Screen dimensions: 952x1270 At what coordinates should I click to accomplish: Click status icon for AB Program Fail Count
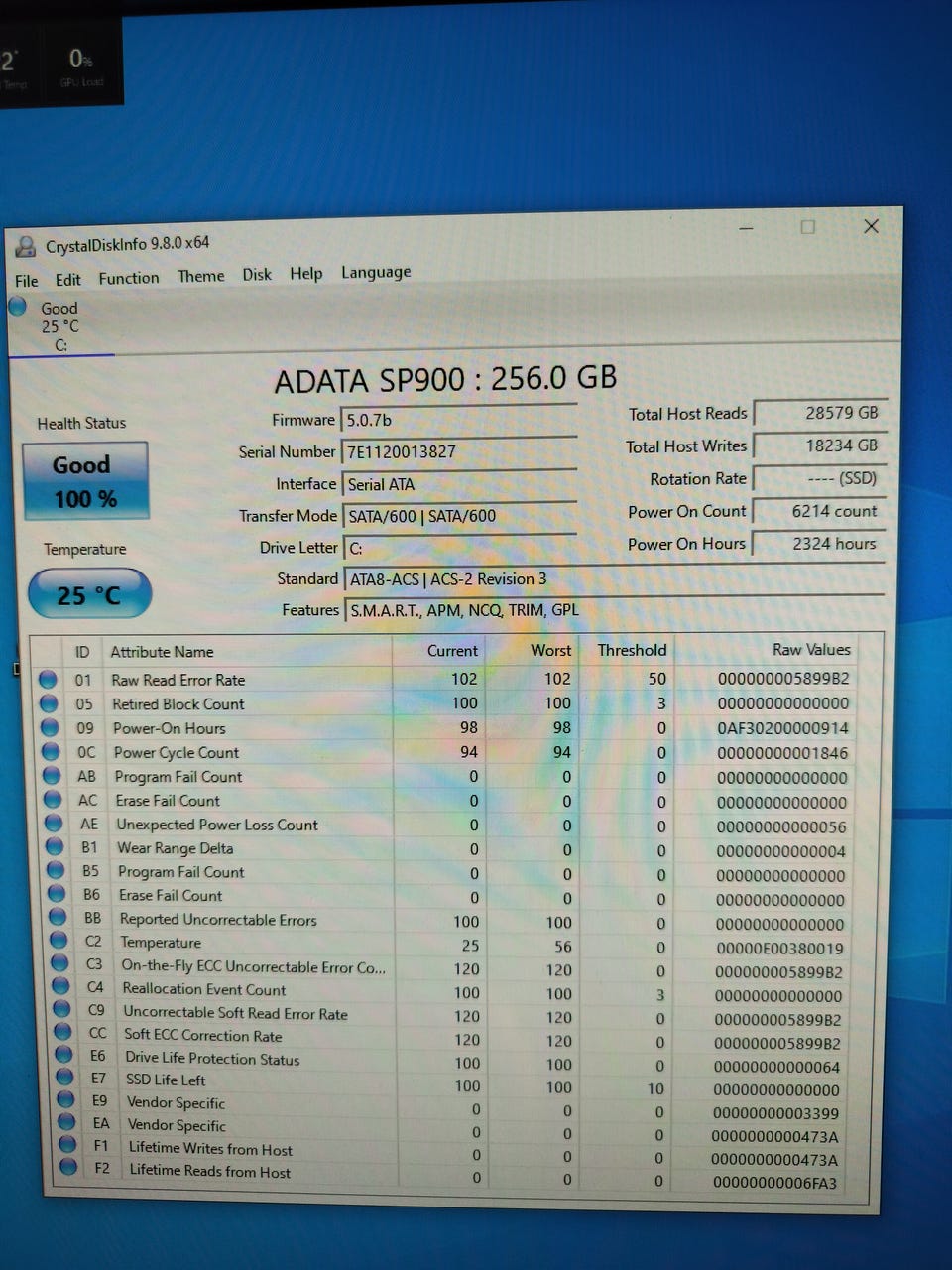52,777
